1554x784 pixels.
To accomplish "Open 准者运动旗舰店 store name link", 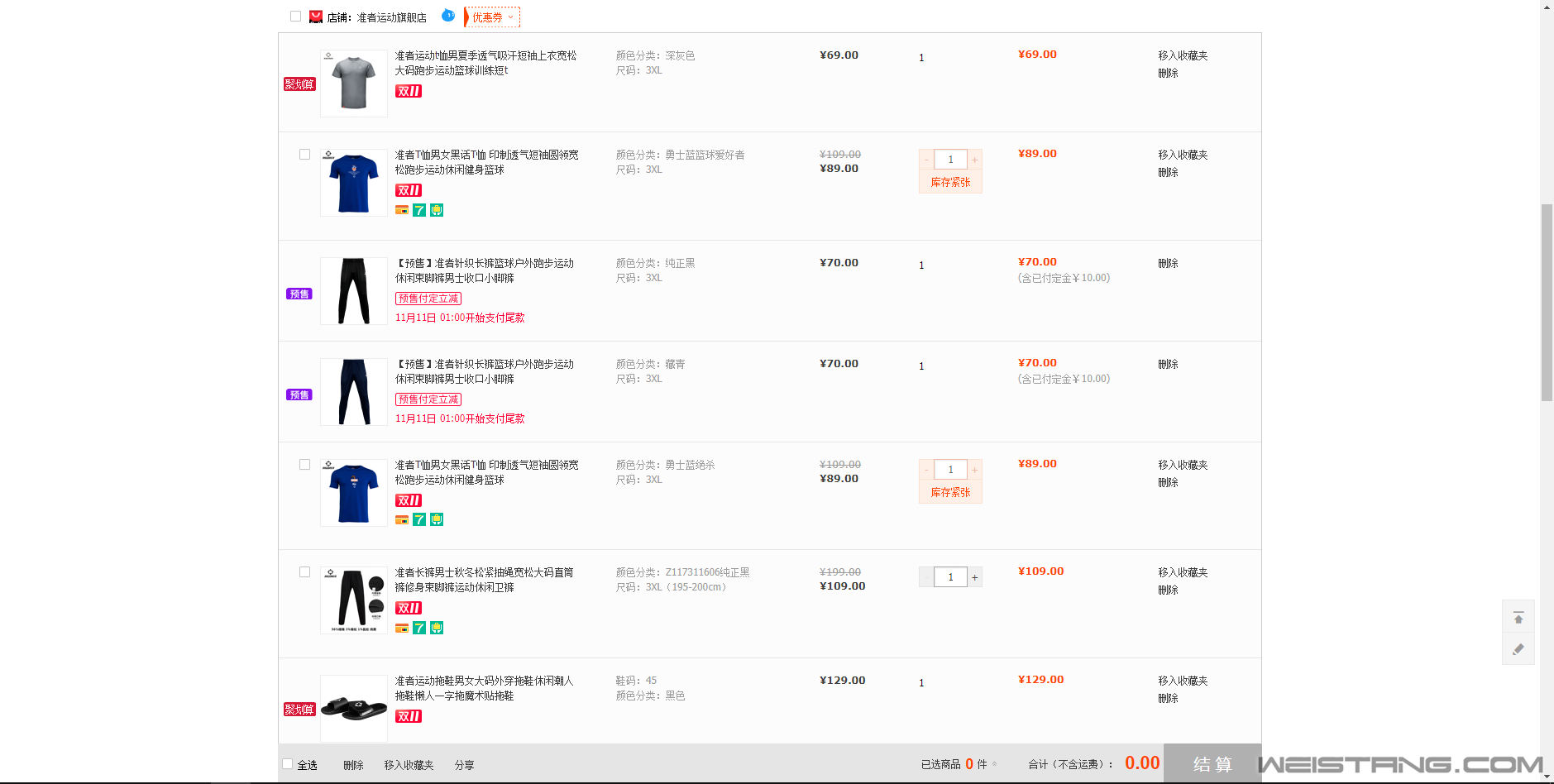I will (x=392, y=17).
